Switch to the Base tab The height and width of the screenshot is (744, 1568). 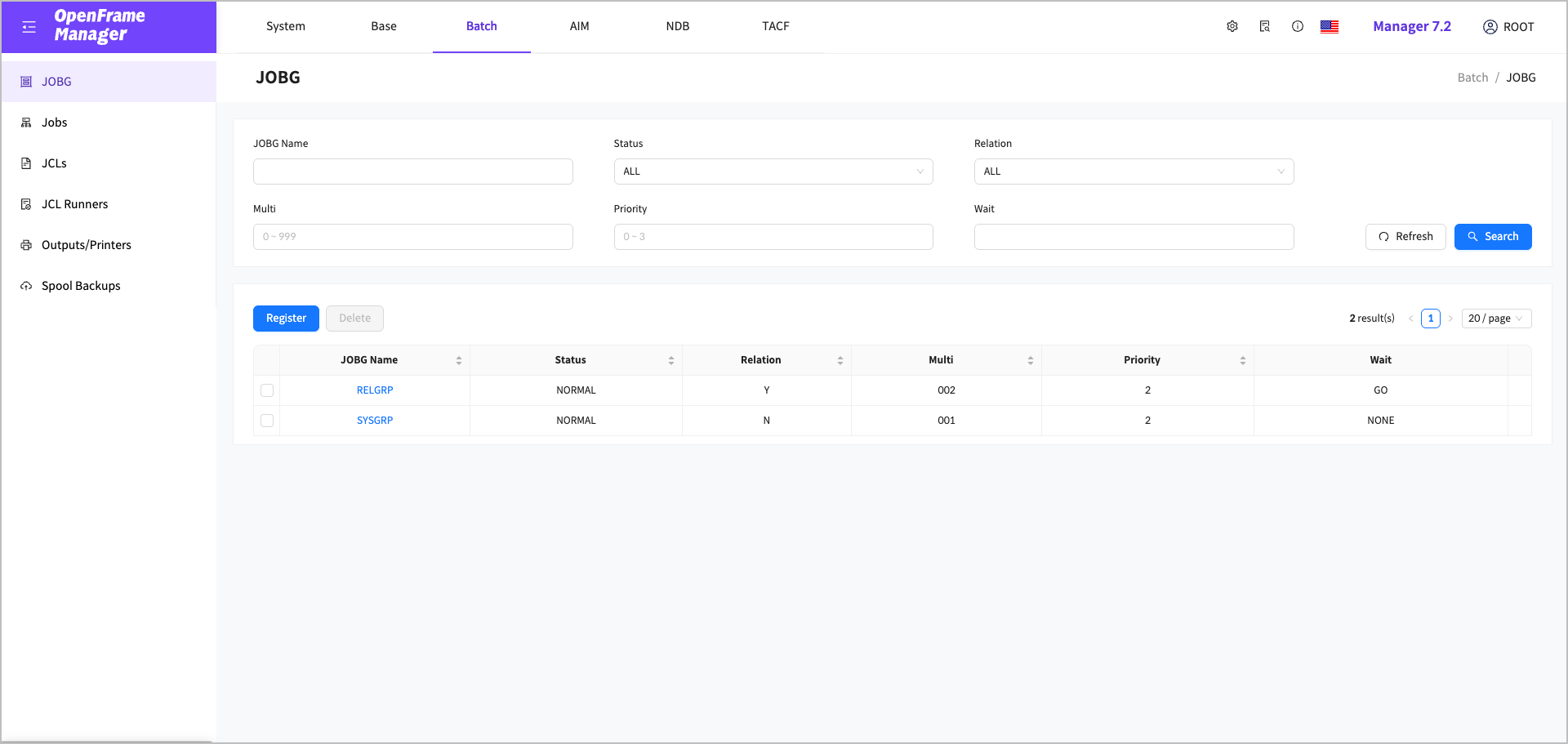(x=384, y=26)
